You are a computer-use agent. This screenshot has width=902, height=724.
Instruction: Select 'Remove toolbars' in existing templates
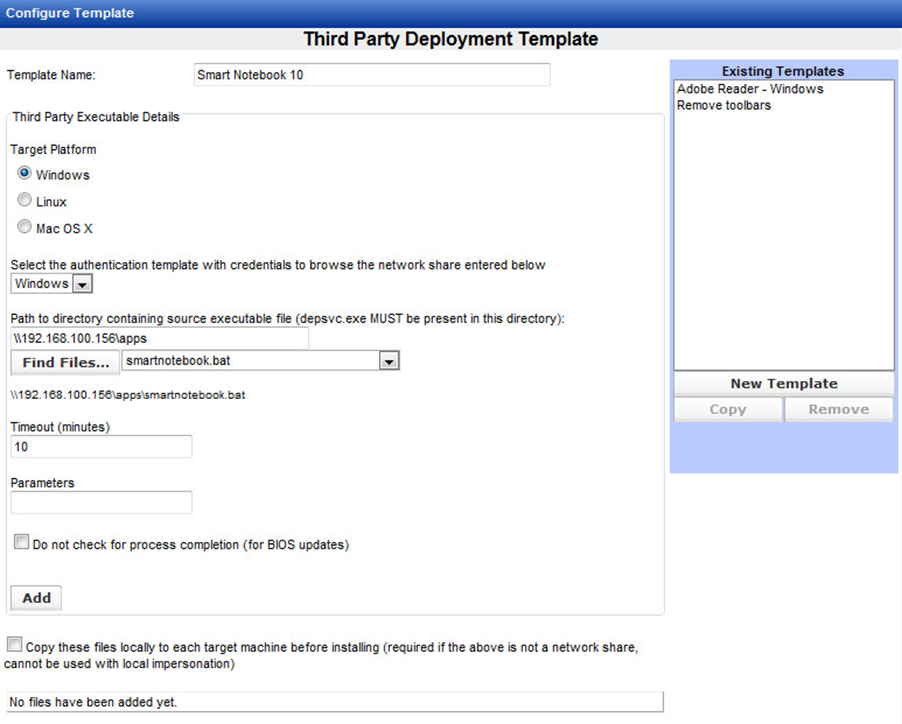coord(724,105)
